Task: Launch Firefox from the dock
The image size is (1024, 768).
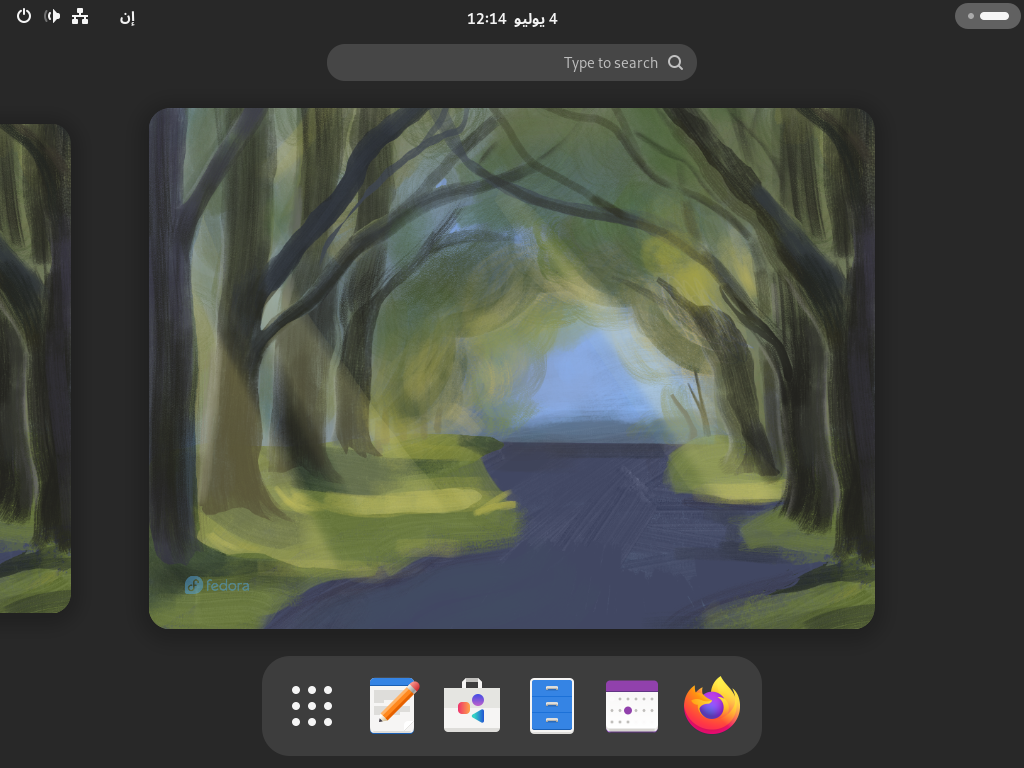Action: point(712,706)
